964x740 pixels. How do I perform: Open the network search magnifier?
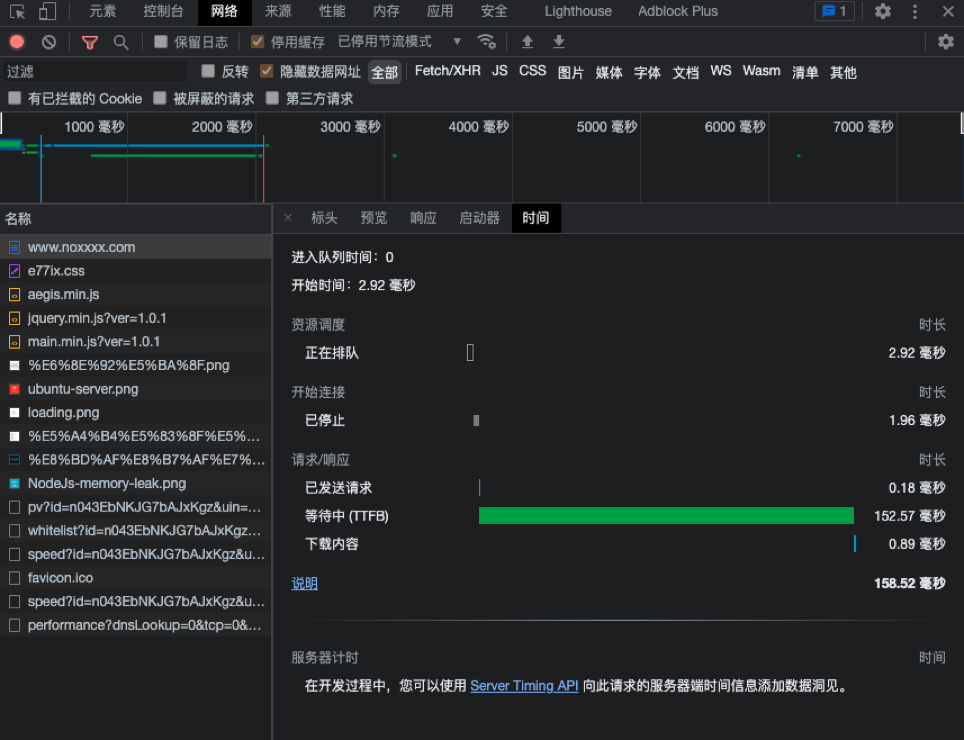point(121,42)
